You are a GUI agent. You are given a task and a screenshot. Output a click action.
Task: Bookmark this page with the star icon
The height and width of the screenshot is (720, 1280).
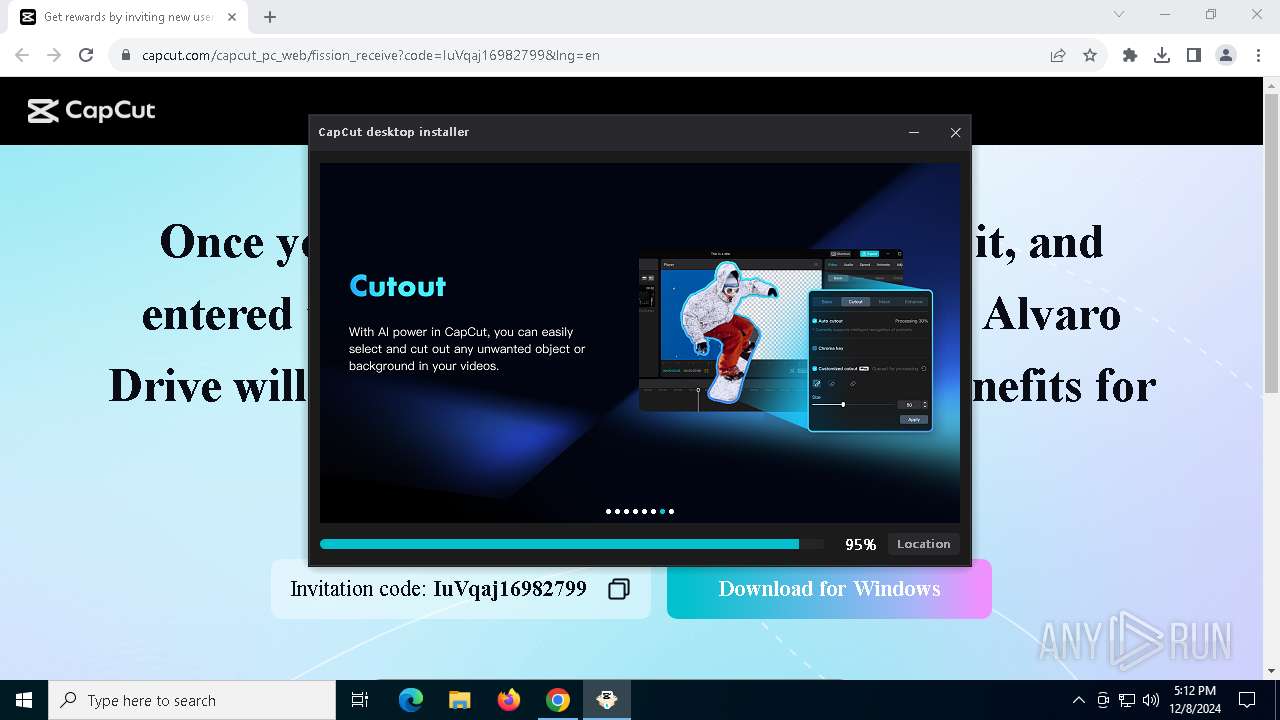point(1090,55)
